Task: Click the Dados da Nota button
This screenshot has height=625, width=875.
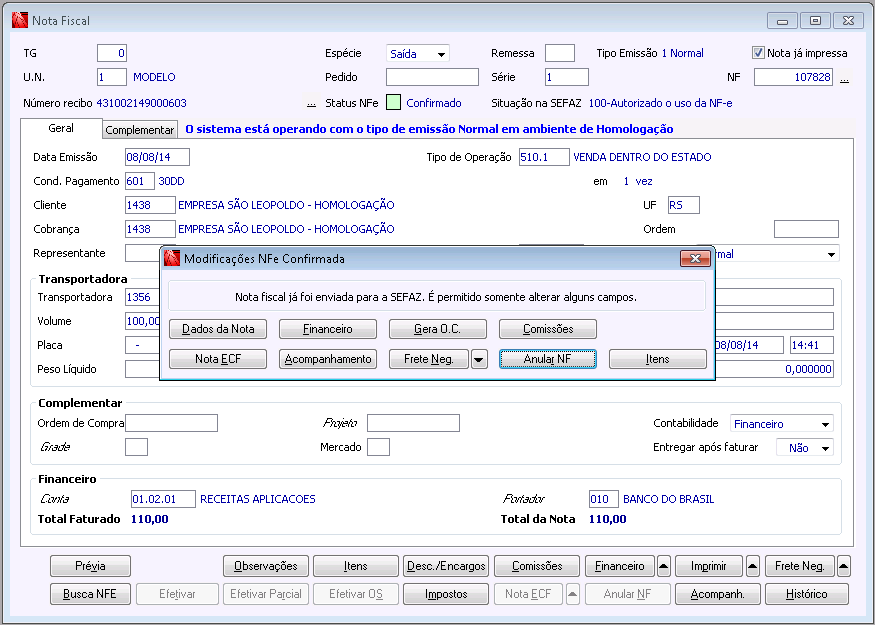Action: click(x=218, y=329)
